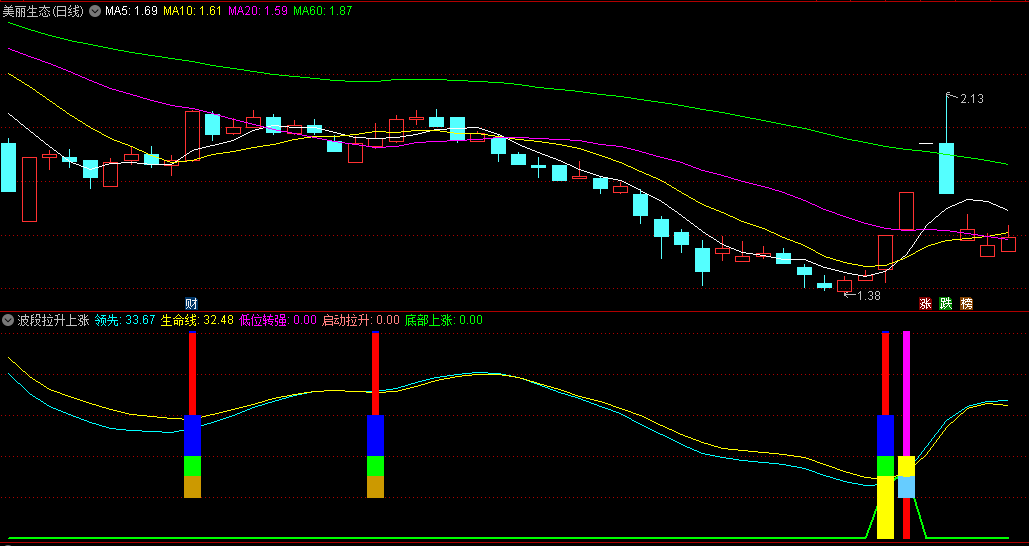The width and height of the screenshot is (1029, 546).
Task: Click the green 跌 icon
Action: tap(946, 303)
